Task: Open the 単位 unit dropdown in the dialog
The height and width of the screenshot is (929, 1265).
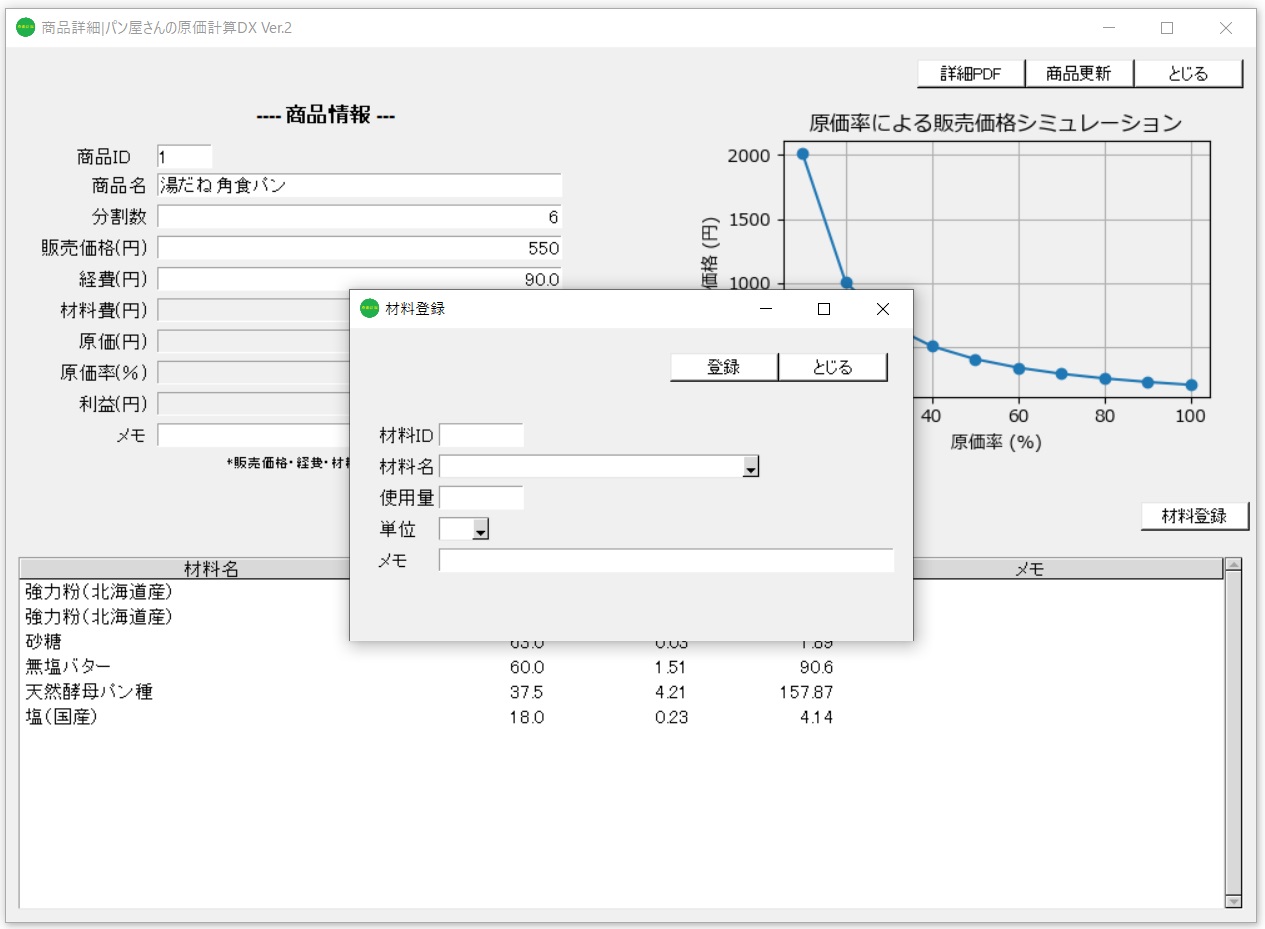Action: (x=481, y=528)
